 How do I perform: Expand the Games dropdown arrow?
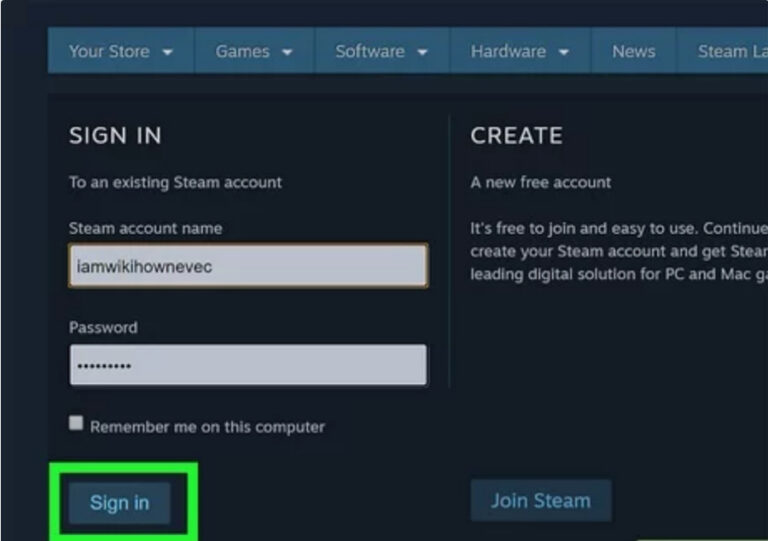coord(288,52)
